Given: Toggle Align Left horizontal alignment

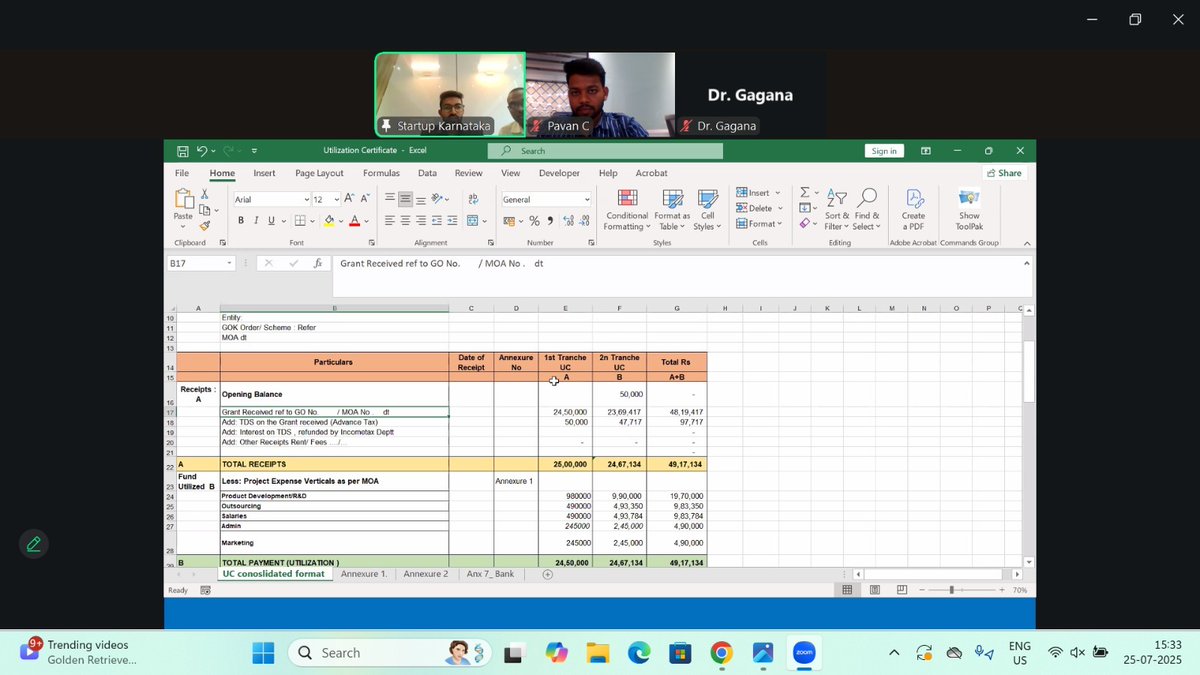Looking at the screenshot, I should (391, 221).
